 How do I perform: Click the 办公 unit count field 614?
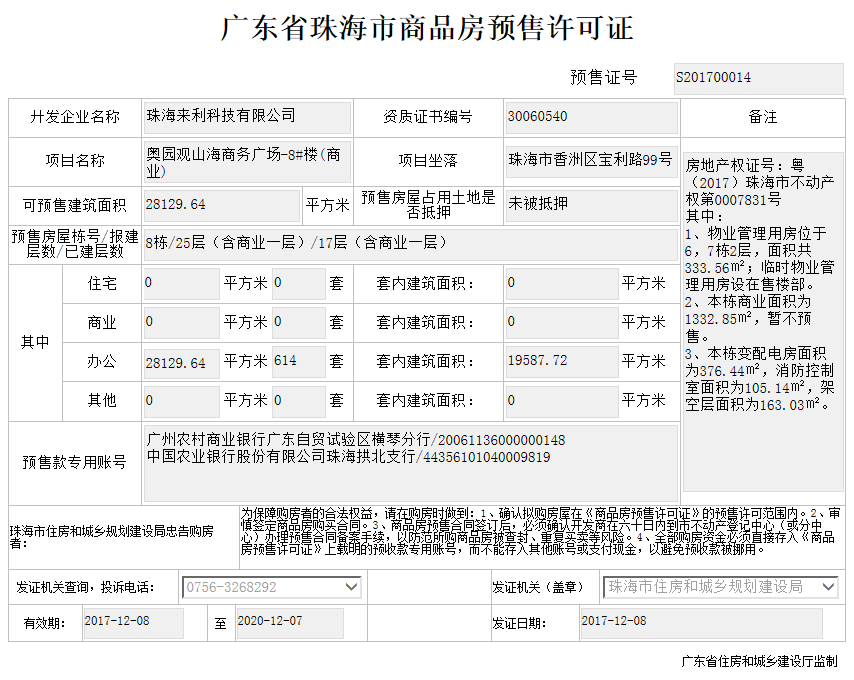point(298,362)
